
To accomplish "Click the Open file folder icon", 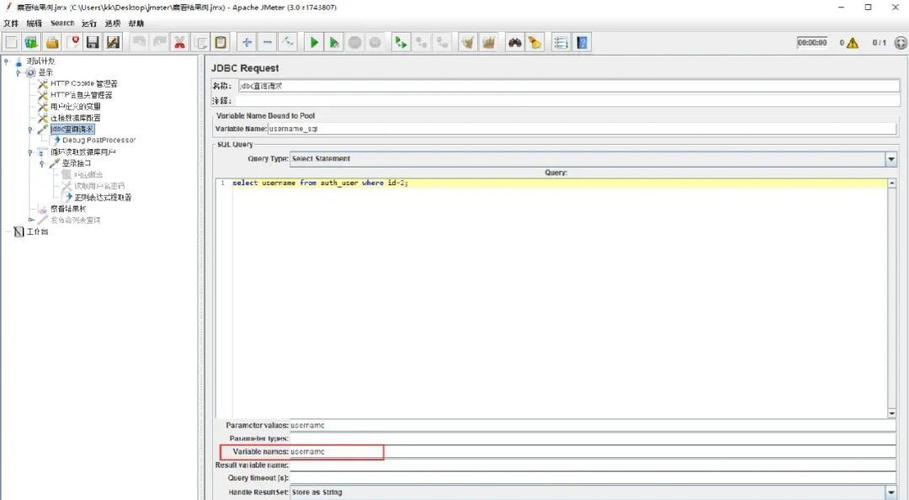I will 52,42.
